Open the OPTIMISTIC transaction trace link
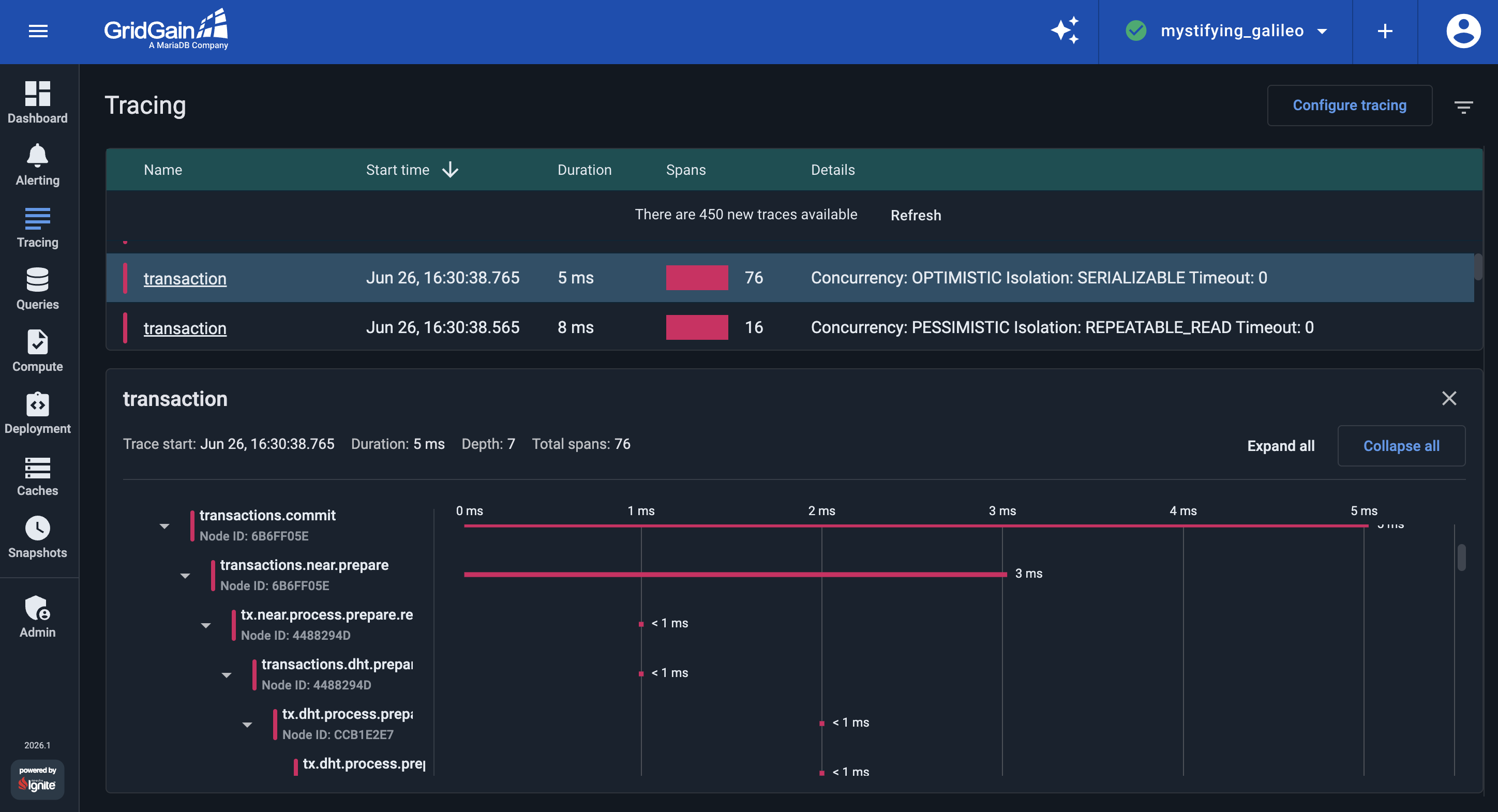The image size is (1498, 812). coord(185,278)
